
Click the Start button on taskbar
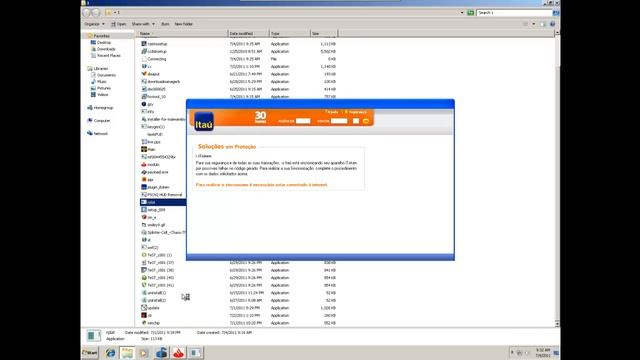point(90,353)
